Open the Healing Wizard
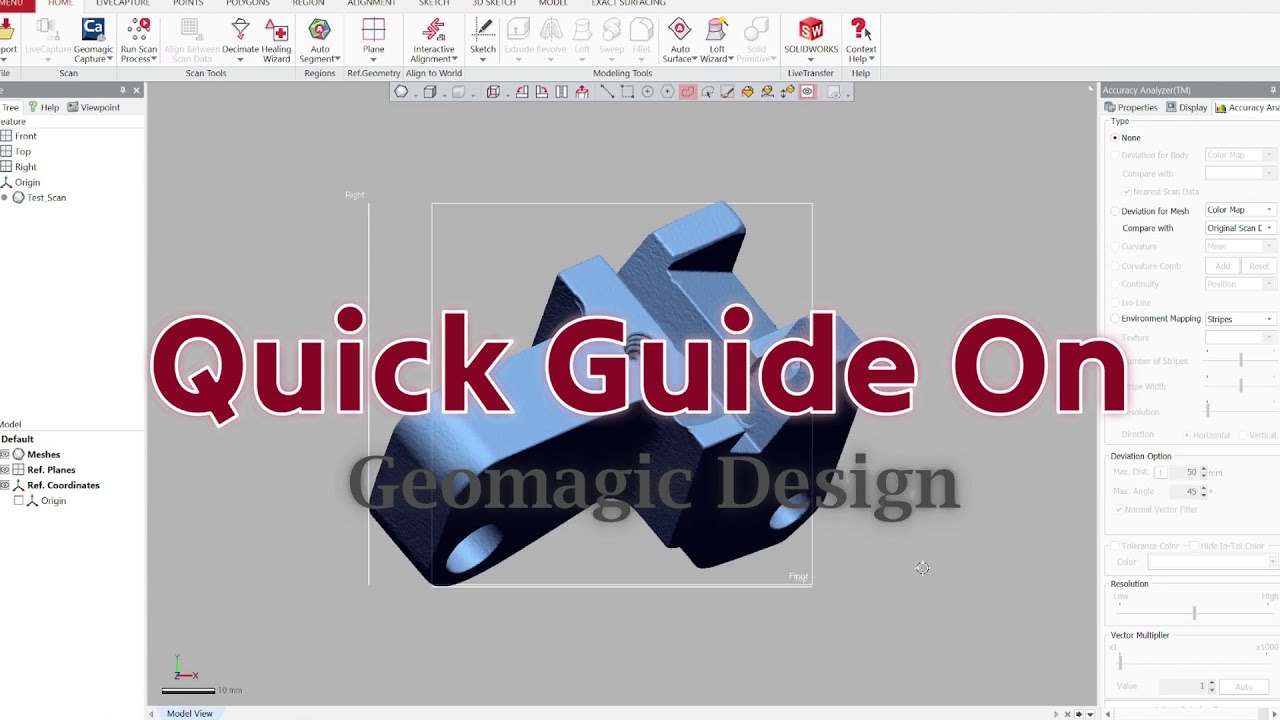Screen dimensions: 1280x720 click(x=276, y=40)
